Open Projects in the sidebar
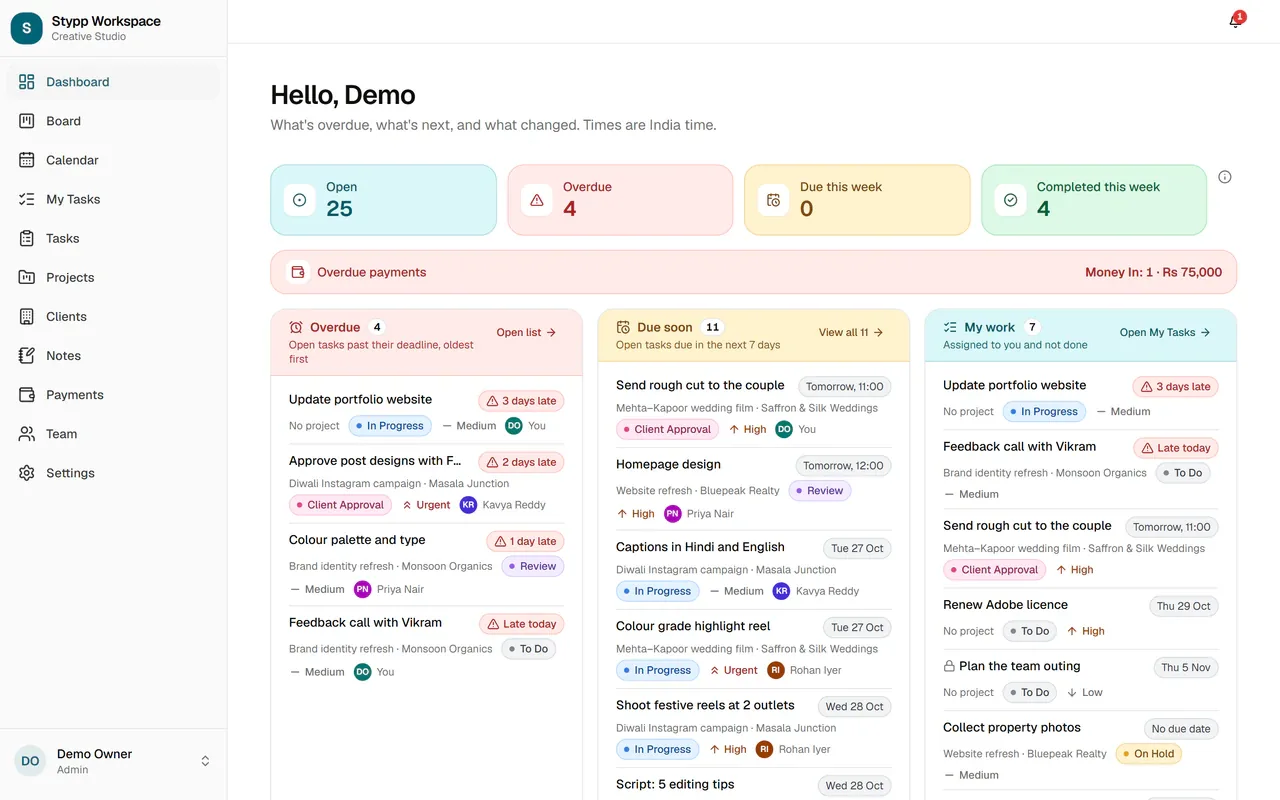This screenshot has width=1280, height=800. [113, 277]
